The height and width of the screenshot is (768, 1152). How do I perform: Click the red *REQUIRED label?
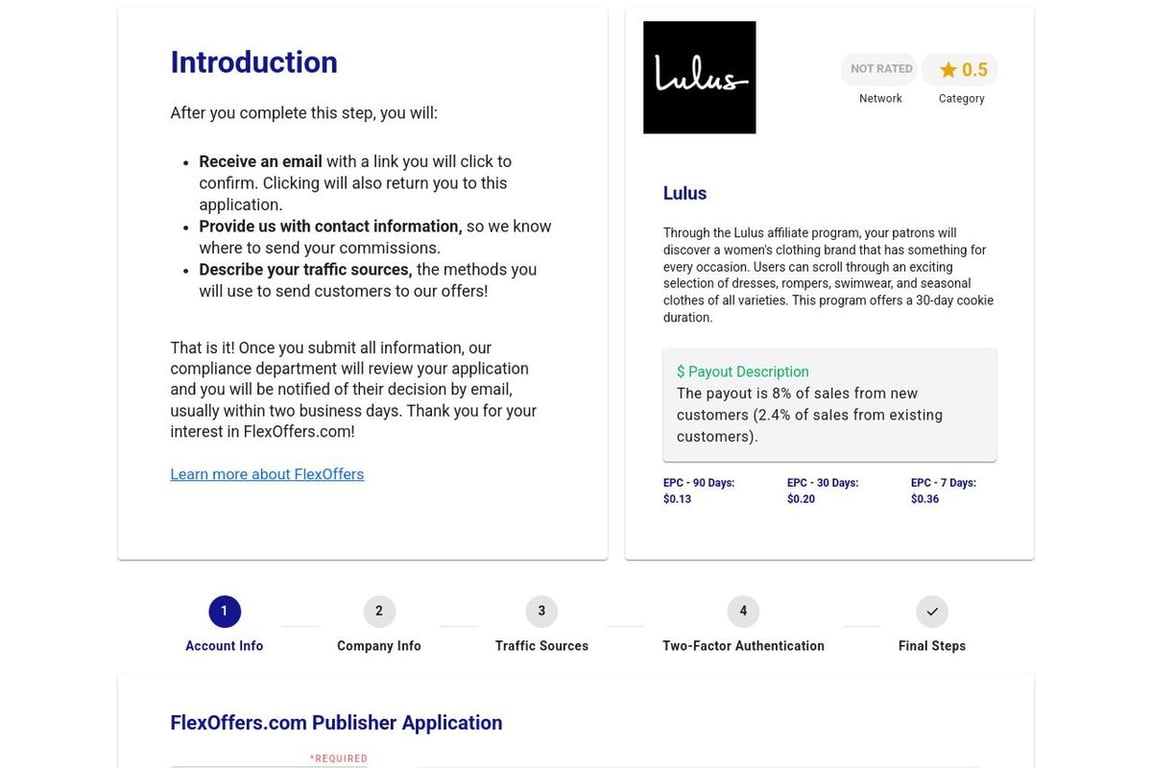[338, 758]
